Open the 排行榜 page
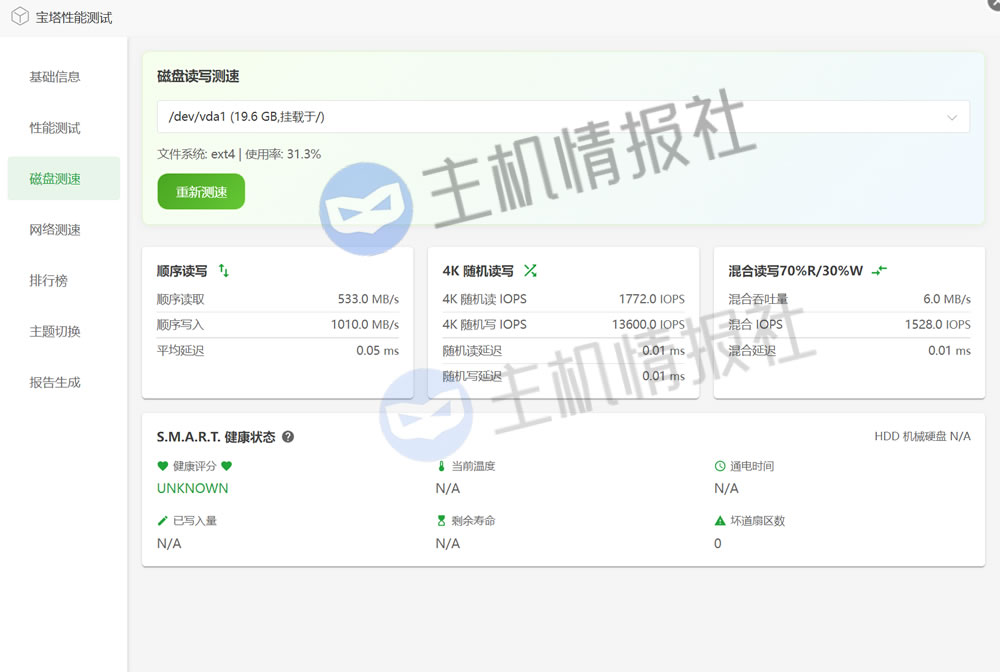 pyautogui.click(x=49, y=281)
